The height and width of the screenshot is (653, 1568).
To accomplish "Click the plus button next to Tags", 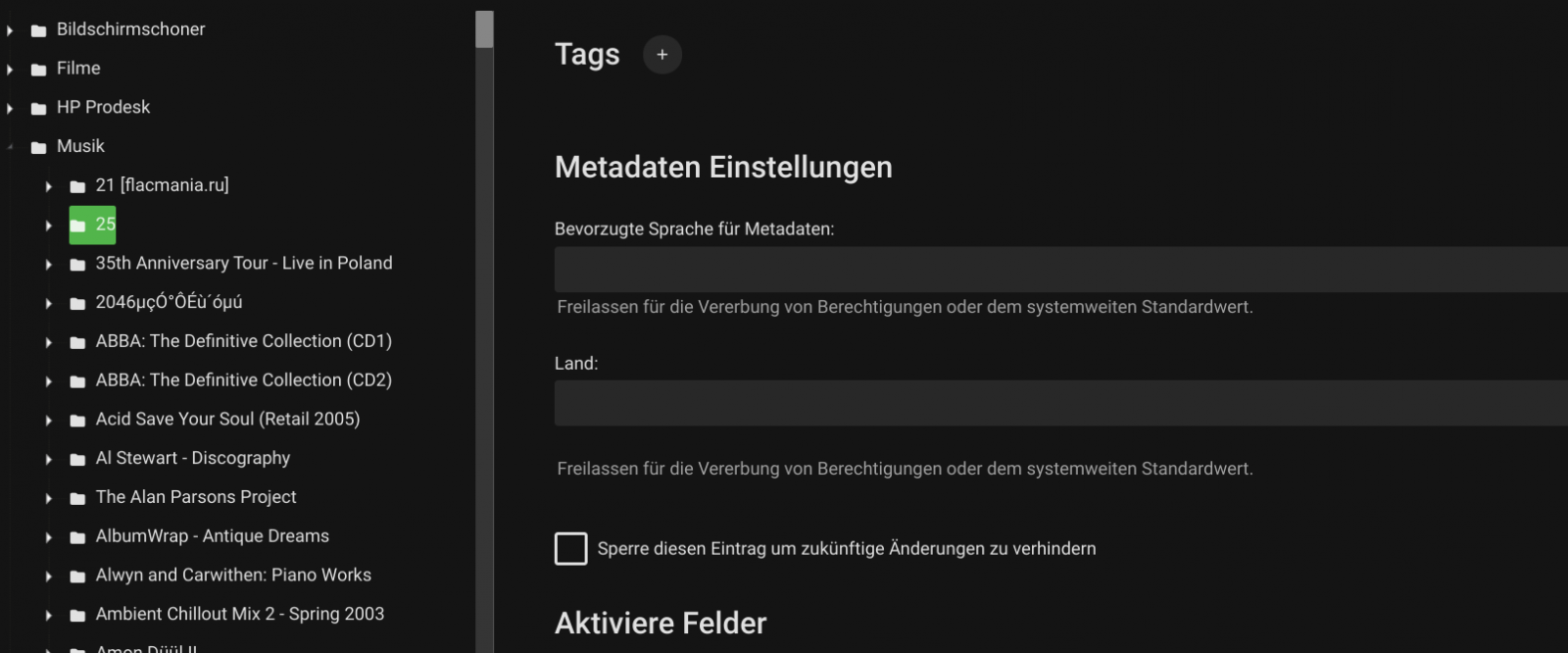I will (661, 55).
